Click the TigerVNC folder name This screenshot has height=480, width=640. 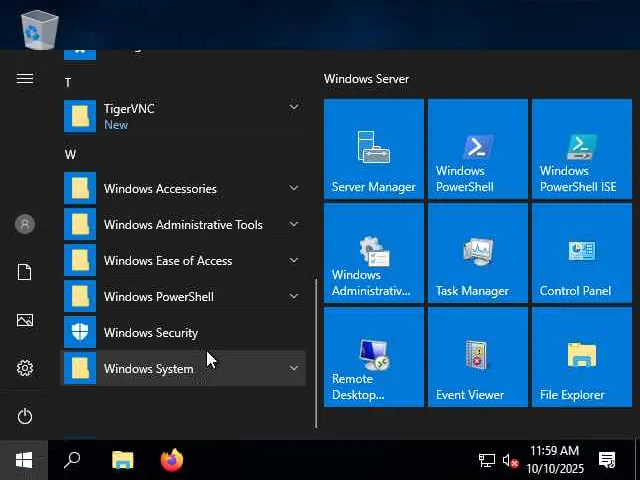[x=129, y=109]
